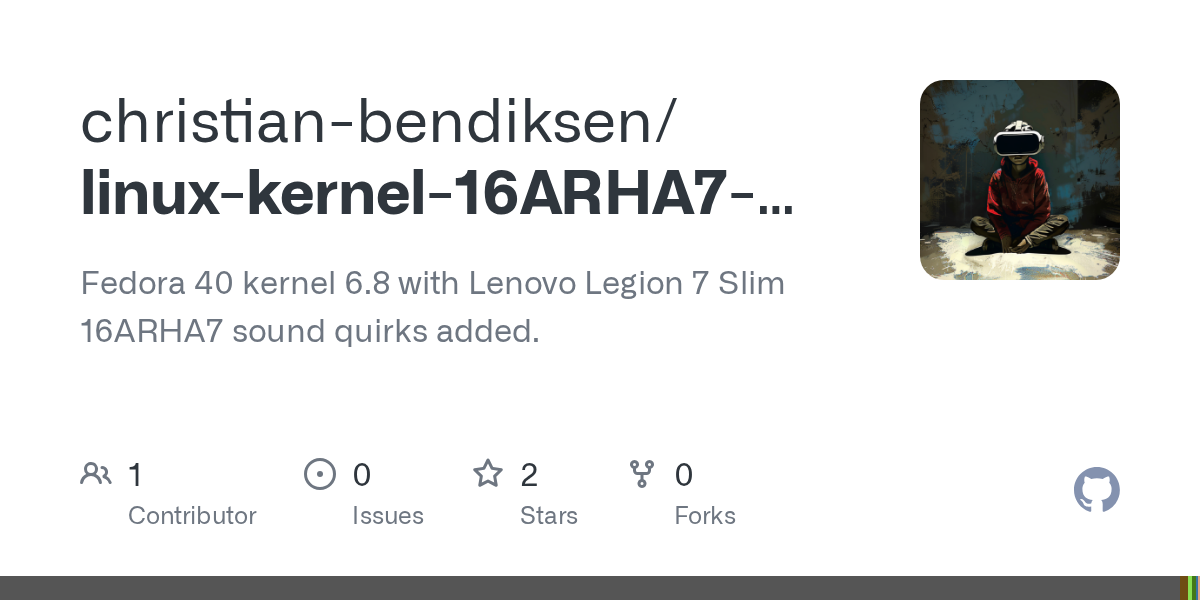Viewport: 1200px width, 600px height.
Task: Click the light green language bar segment
Action: [1190, 588]
